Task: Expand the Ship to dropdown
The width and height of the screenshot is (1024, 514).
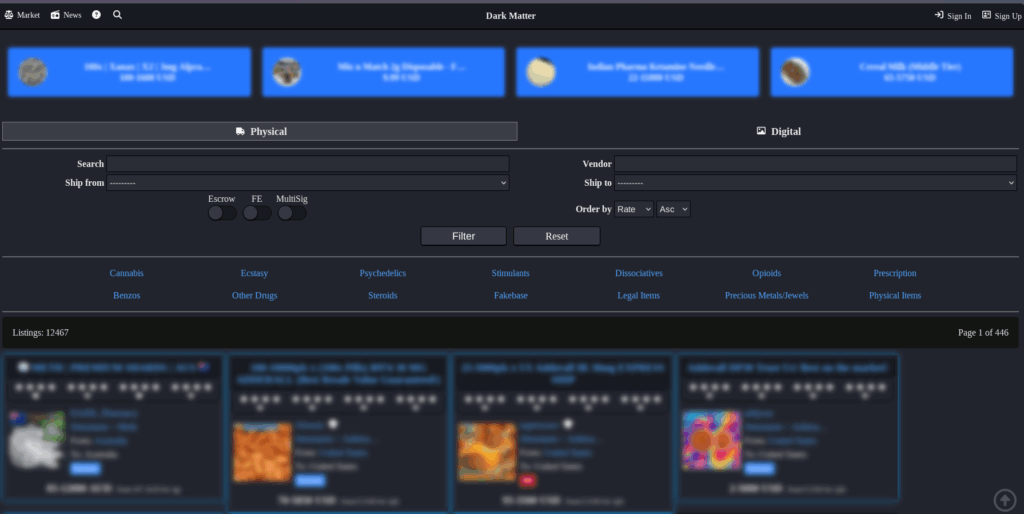Action: pos(815,183)
